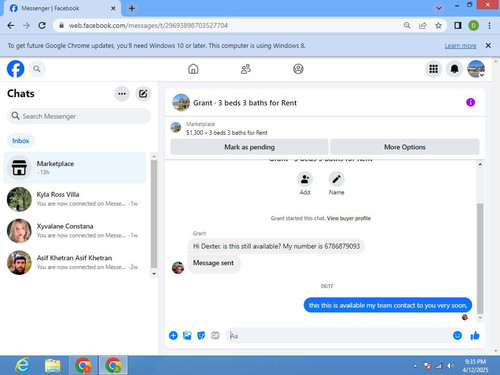Attach a photo with the image icon
This screenshot has width=500, height=375.
187,335
